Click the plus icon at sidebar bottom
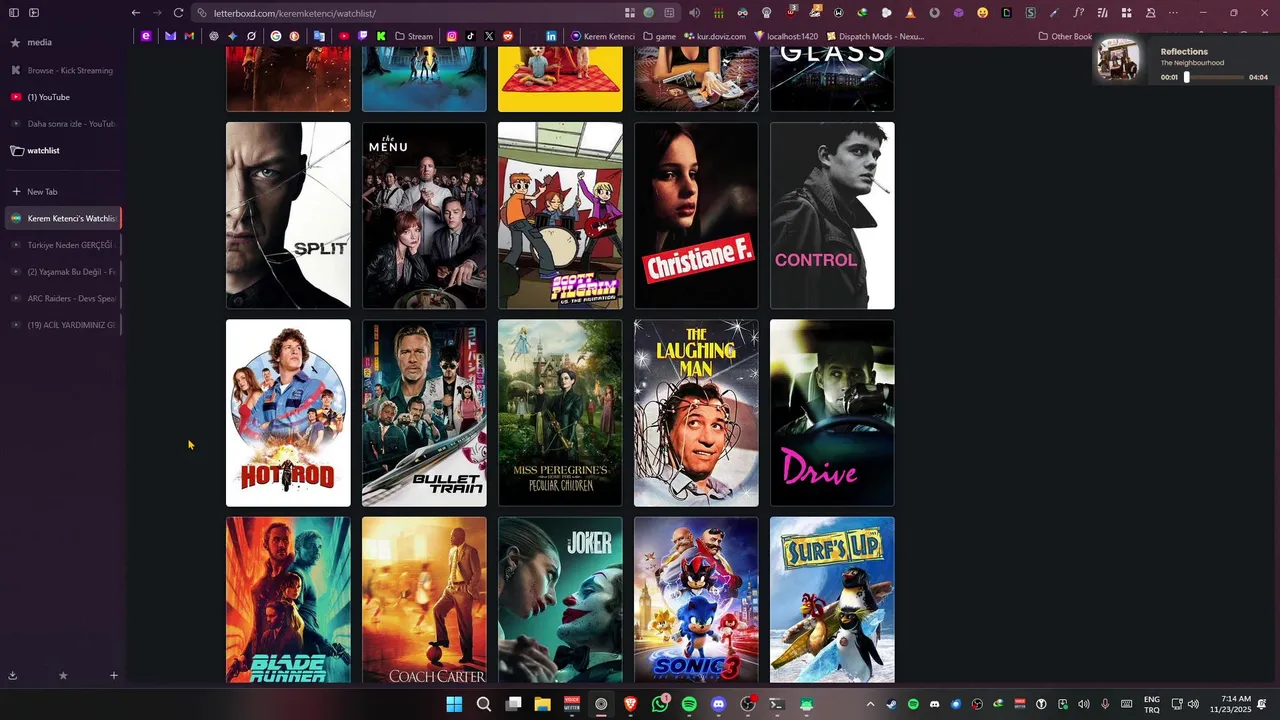Screen dimensions: 1280x720 (113, 675)
